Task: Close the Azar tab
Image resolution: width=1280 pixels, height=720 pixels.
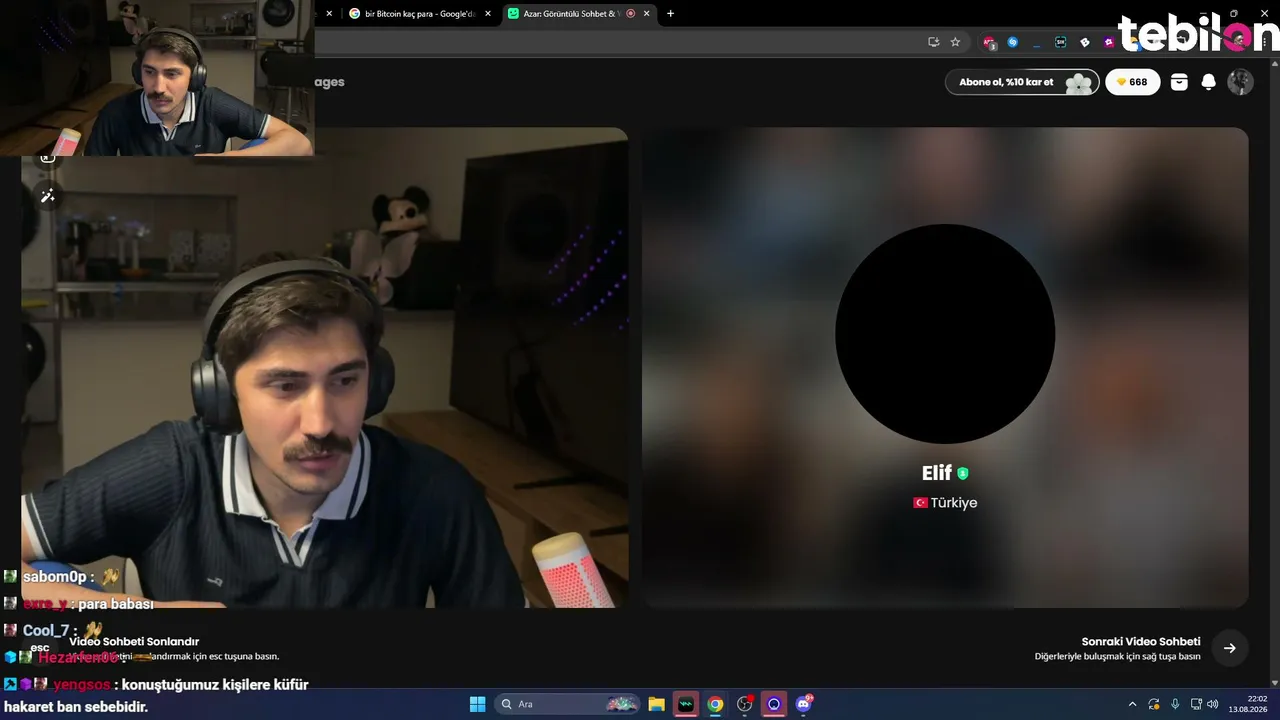Action: coord(646,14)
